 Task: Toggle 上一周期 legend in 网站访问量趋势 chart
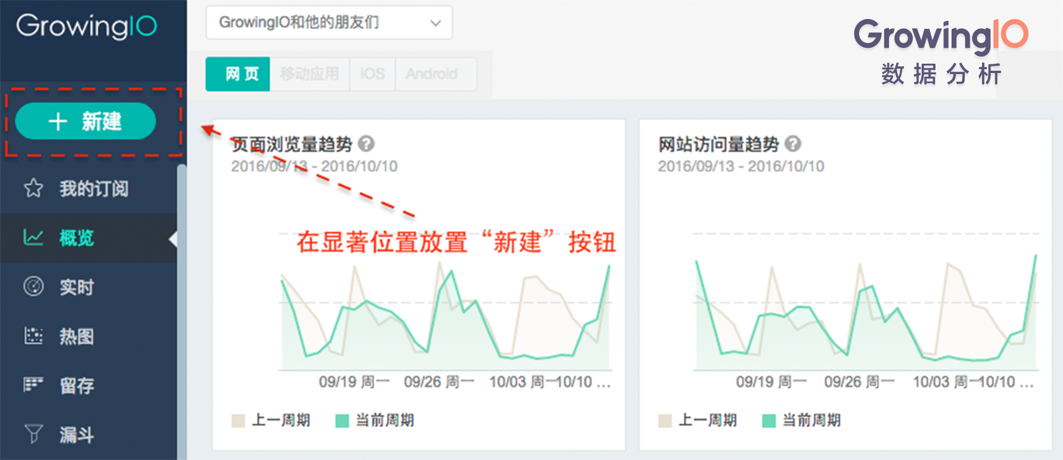coord(698,420)
